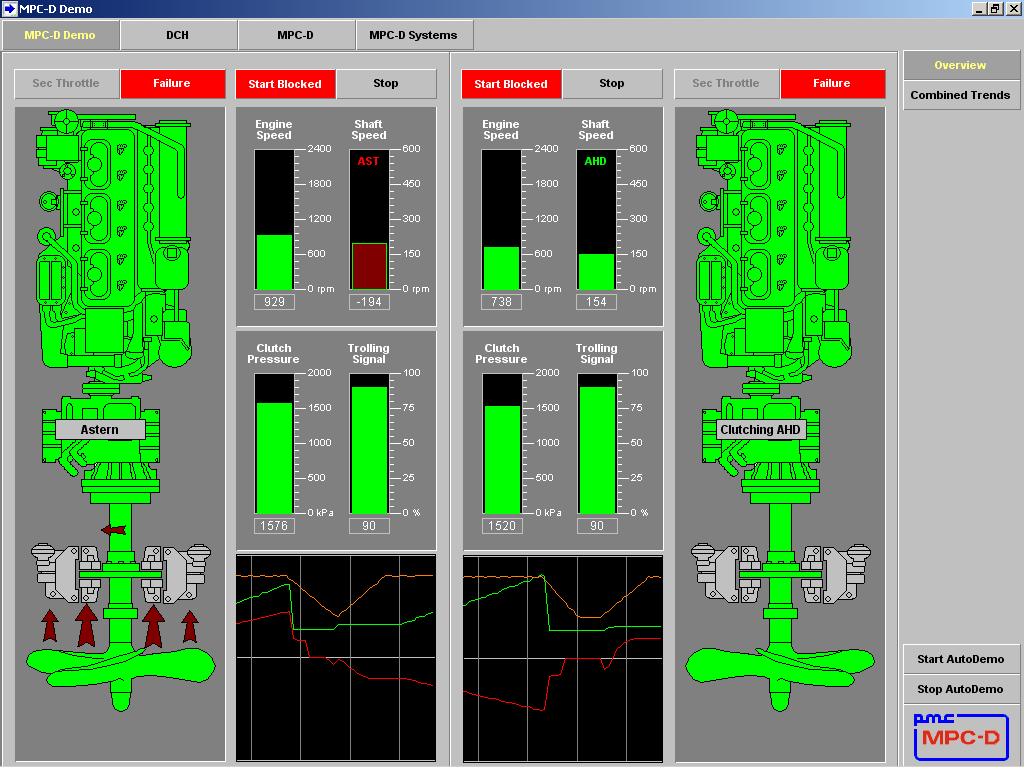Stop the AutoDemo
The image size is (1024, 768).
tap(961, 690)
